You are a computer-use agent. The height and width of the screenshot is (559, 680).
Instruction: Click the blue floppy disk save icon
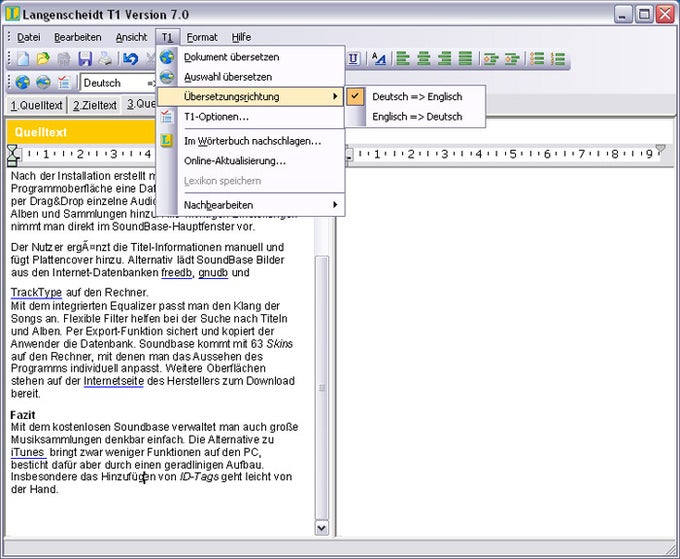[x=85, y=59]
